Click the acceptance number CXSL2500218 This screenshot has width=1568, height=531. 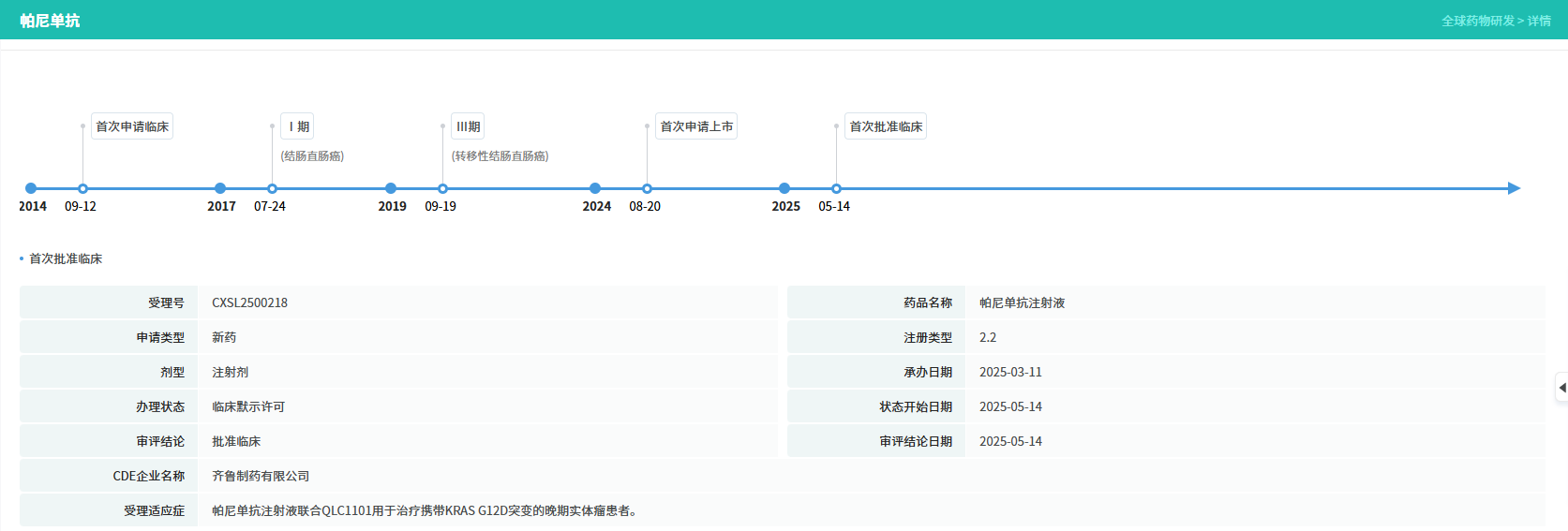pos(249,302)
